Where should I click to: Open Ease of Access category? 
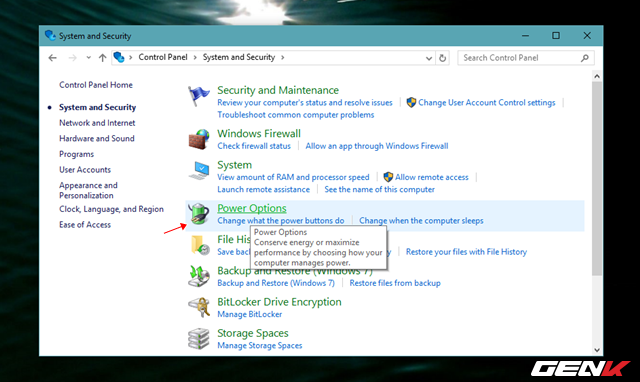[85, 224]
